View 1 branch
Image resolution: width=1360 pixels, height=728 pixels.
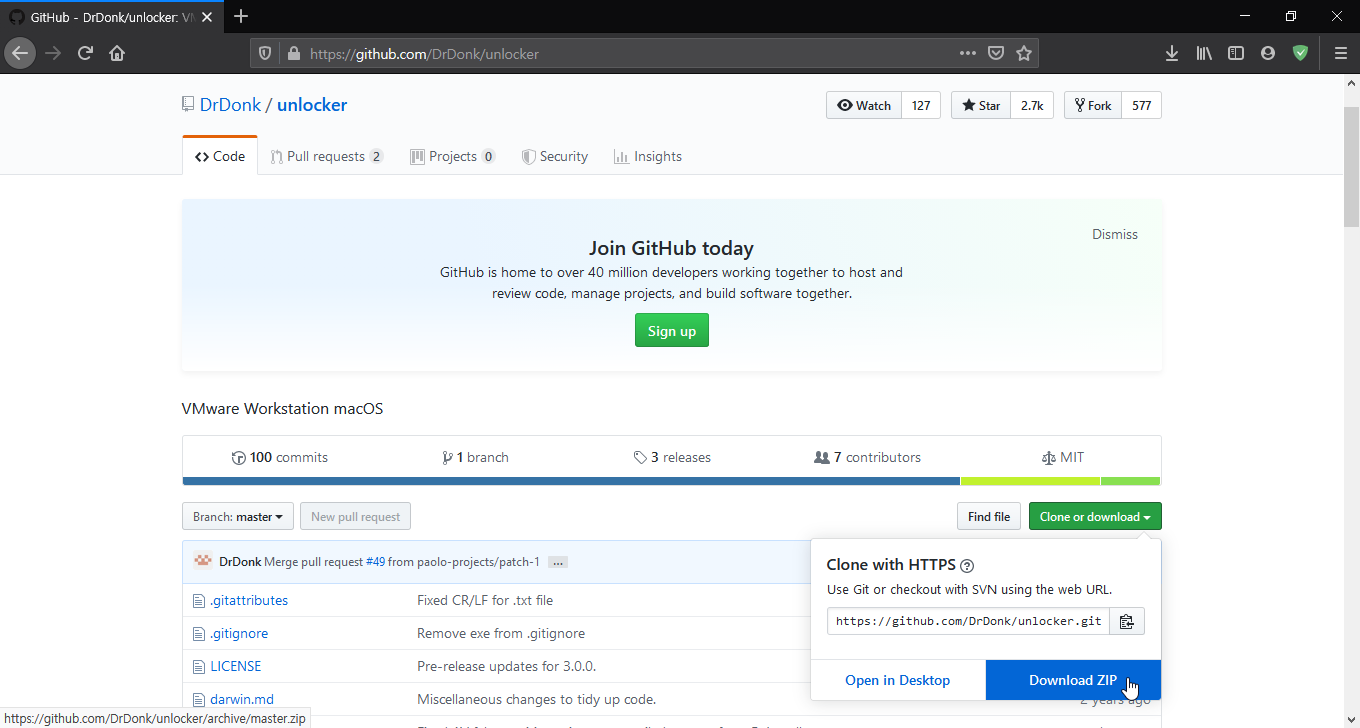pyautogui.click(x=475, y=457)
